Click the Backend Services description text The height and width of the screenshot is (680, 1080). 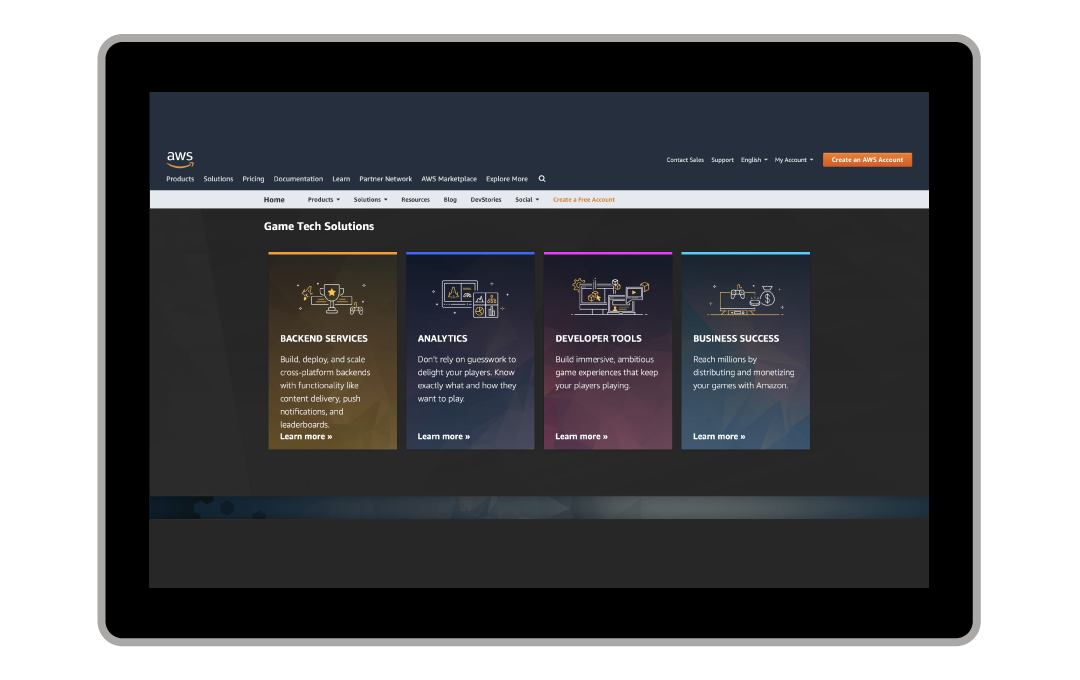[325, 392]
